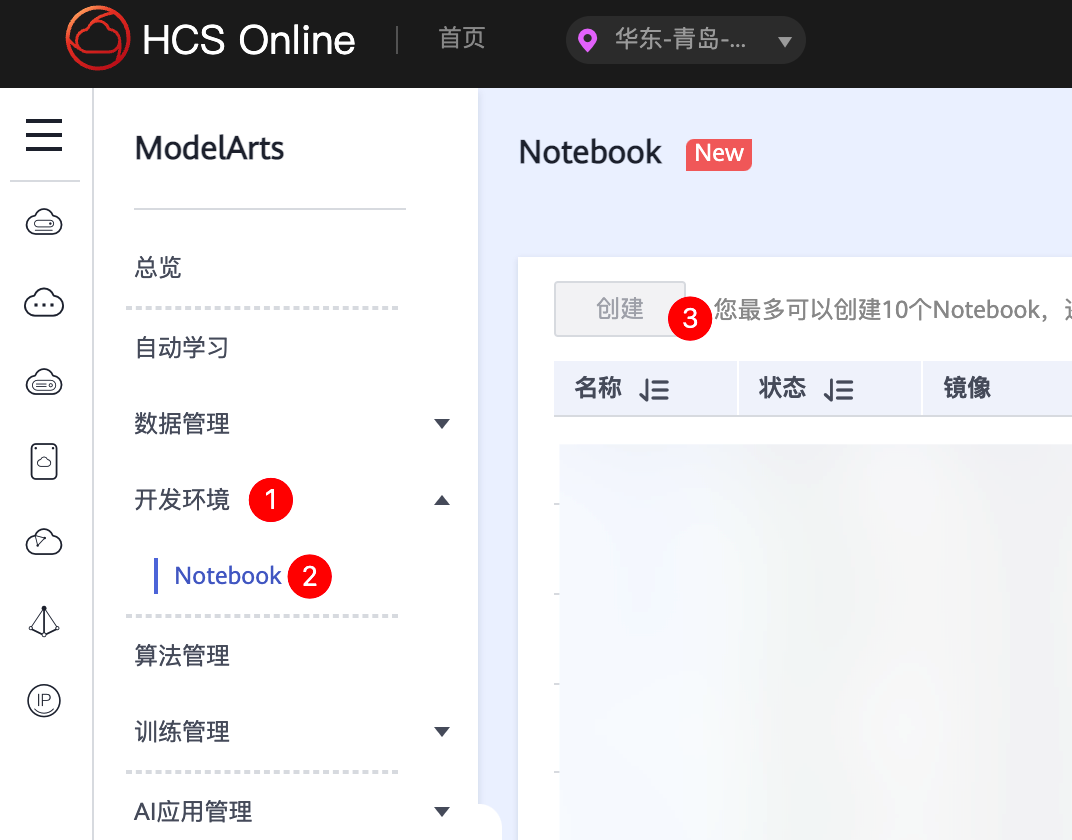Screen dimensions: 1072x840
Task: Open 算法管理 in the sidebar
Action: click(182, 655)
